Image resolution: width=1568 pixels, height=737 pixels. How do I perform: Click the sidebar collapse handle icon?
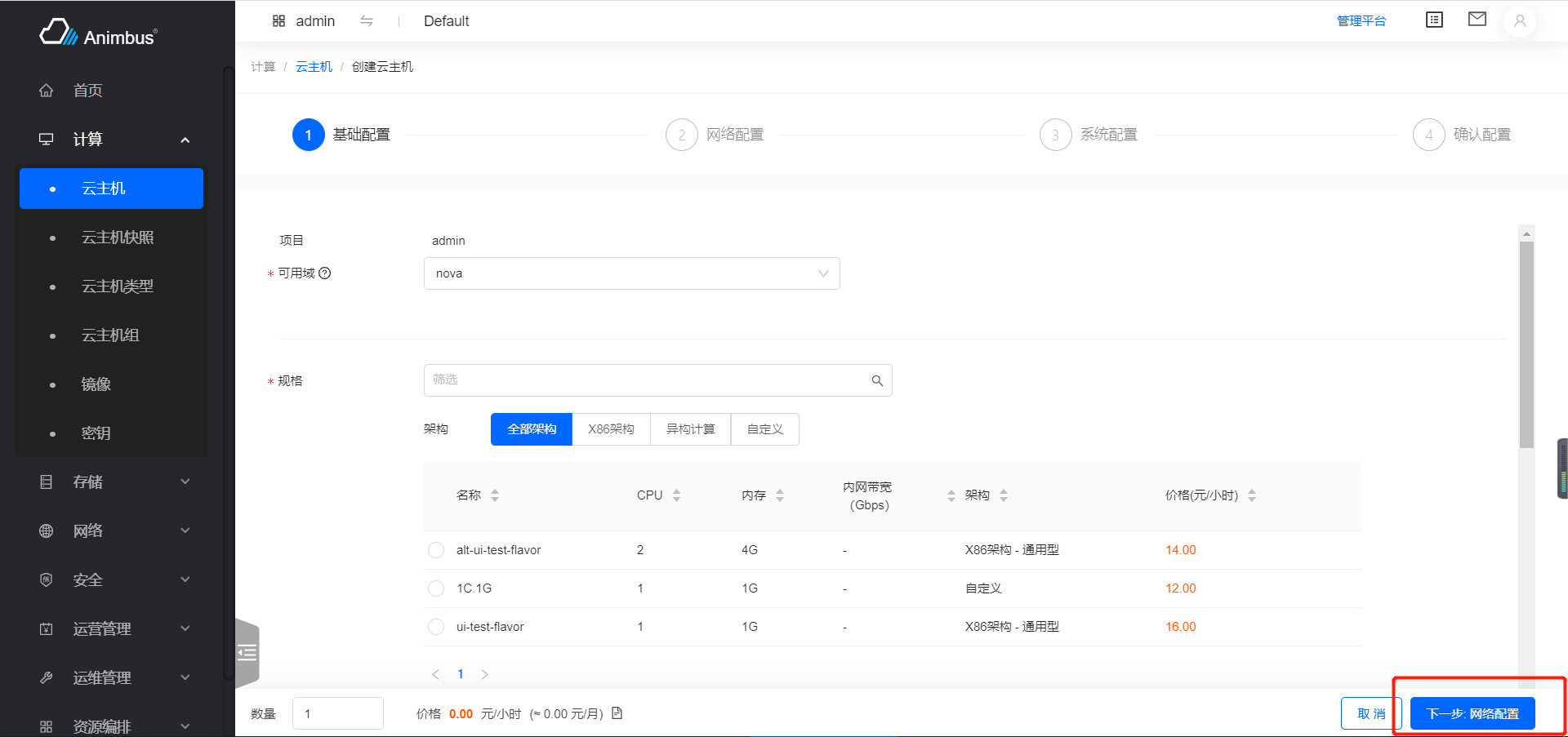tap(247, 652)
